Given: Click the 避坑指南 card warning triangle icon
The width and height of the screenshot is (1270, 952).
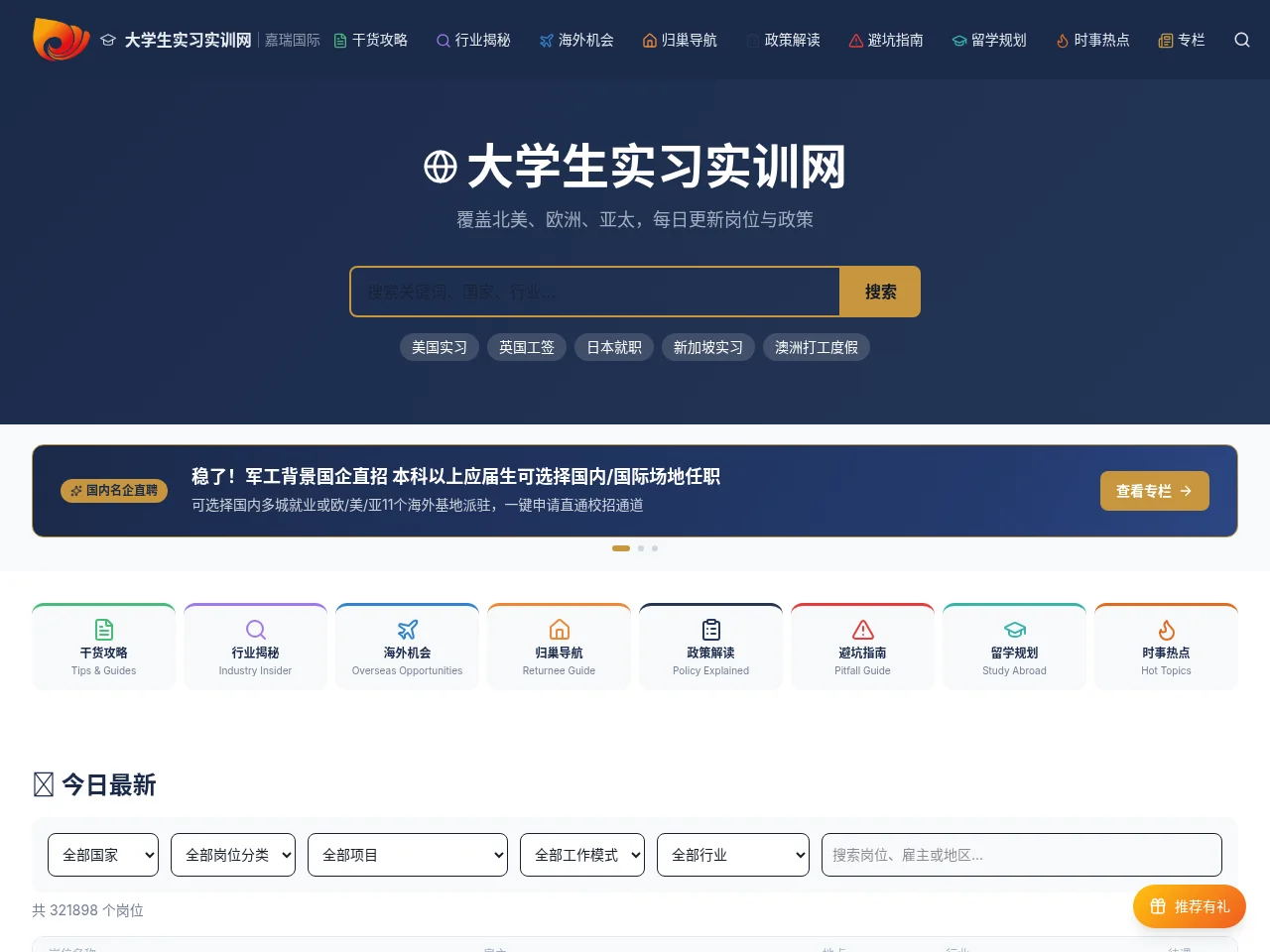Looking at the screenshot, I should tap(863, 630).
